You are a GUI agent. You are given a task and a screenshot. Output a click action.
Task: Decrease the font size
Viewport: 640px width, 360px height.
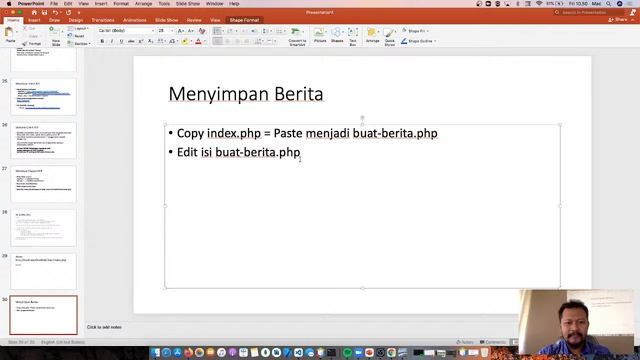click(x=191, y=31)
